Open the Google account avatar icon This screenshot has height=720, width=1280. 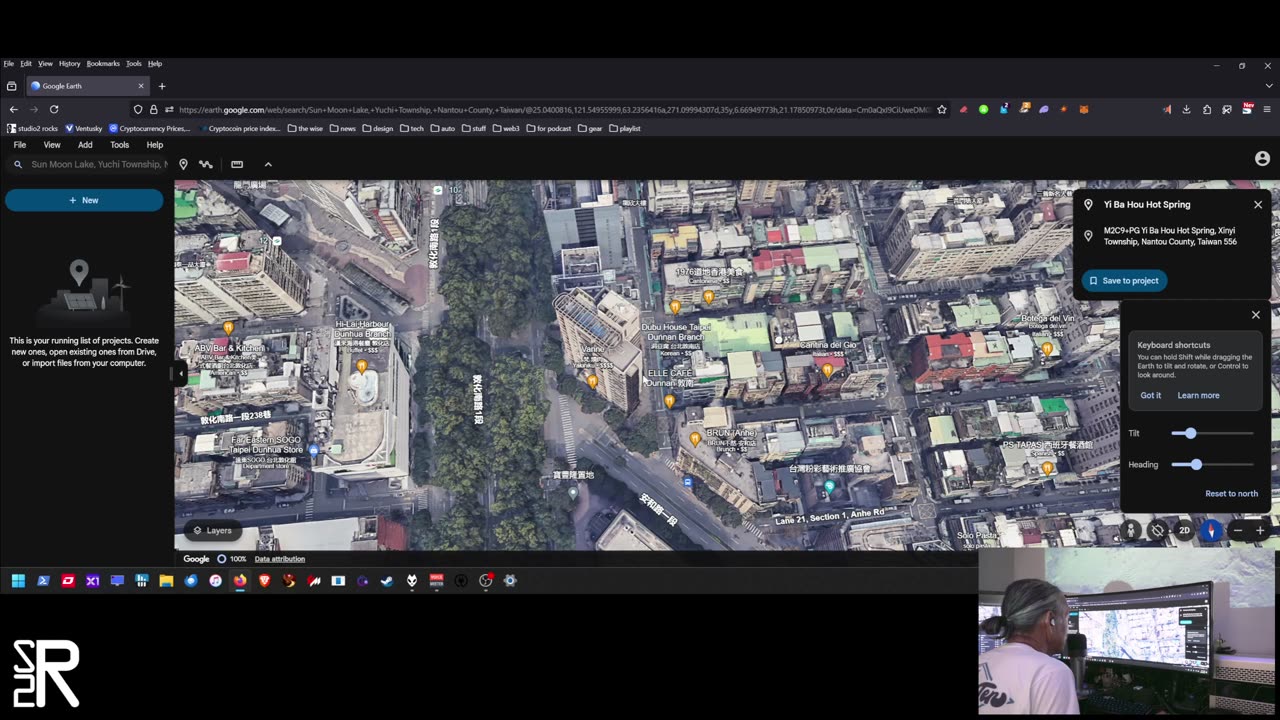point(1262,159)
